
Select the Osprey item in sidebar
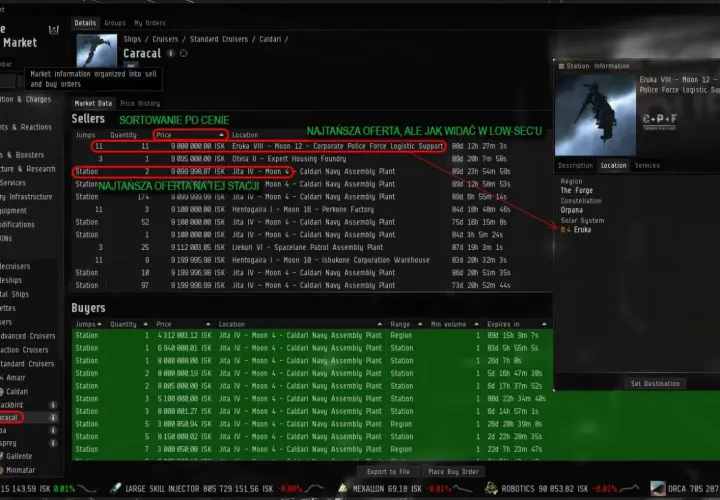tap(28, 443)
